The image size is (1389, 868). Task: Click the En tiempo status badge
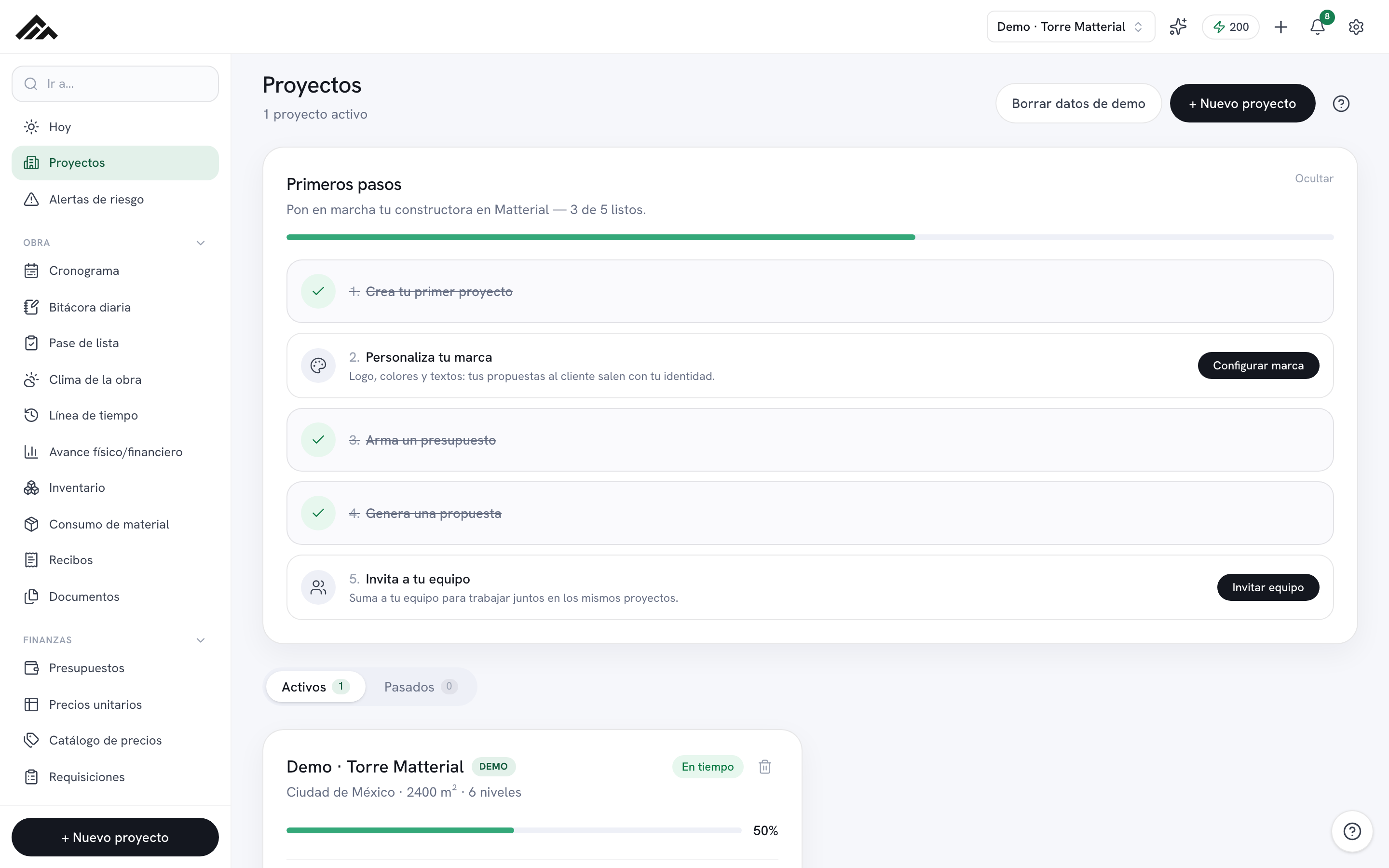coord(708,766)
